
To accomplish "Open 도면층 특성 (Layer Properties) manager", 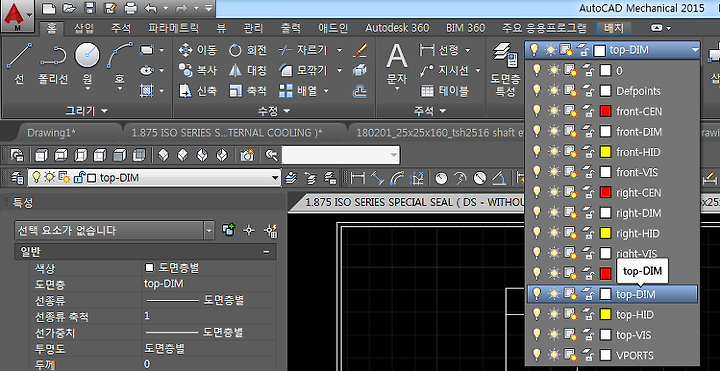I will 506,69.
